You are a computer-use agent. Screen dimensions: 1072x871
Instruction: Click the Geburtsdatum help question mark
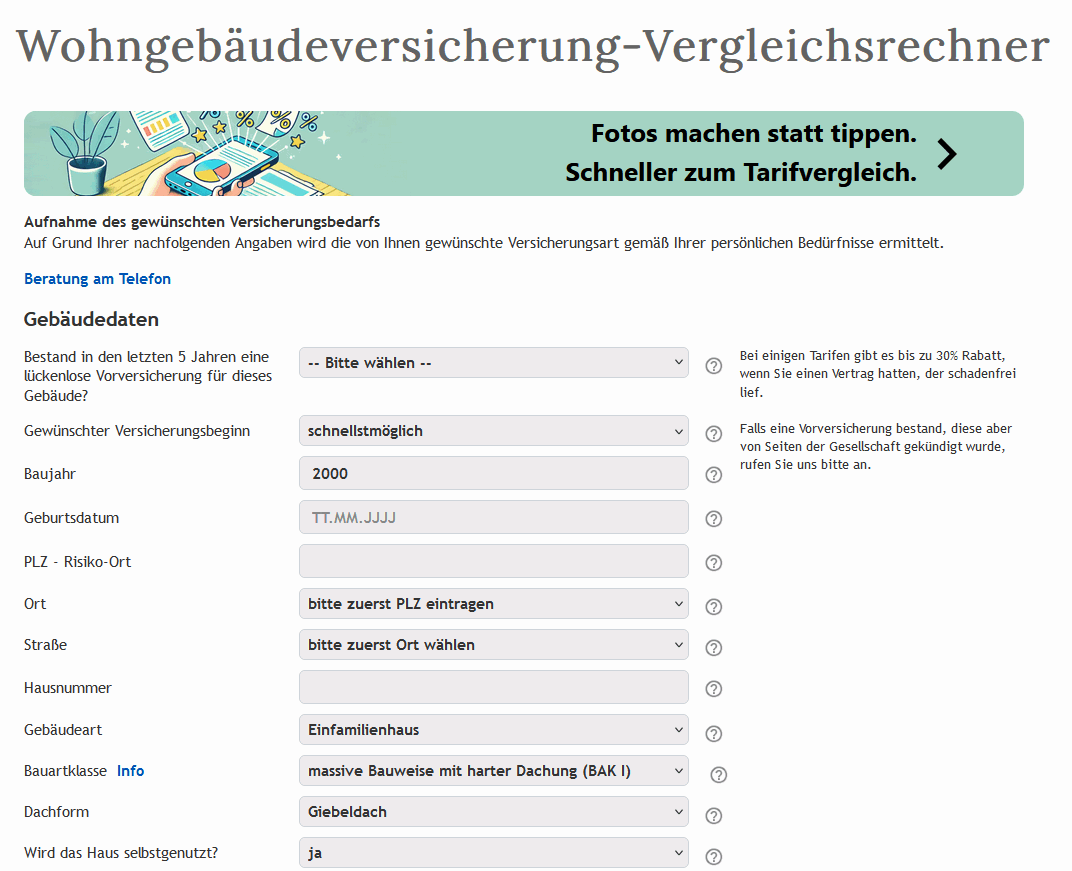coord(713,519)
